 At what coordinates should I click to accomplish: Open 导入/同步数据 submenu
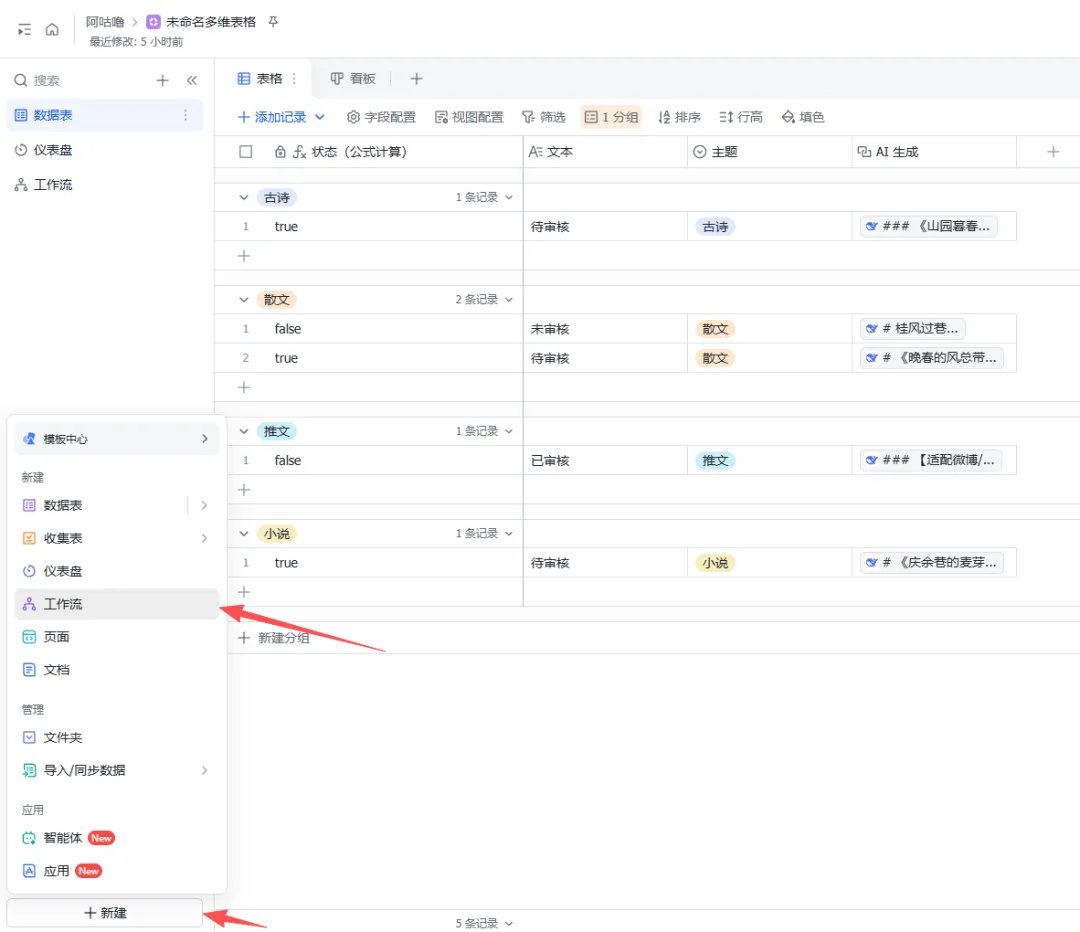tap(116, 770)
